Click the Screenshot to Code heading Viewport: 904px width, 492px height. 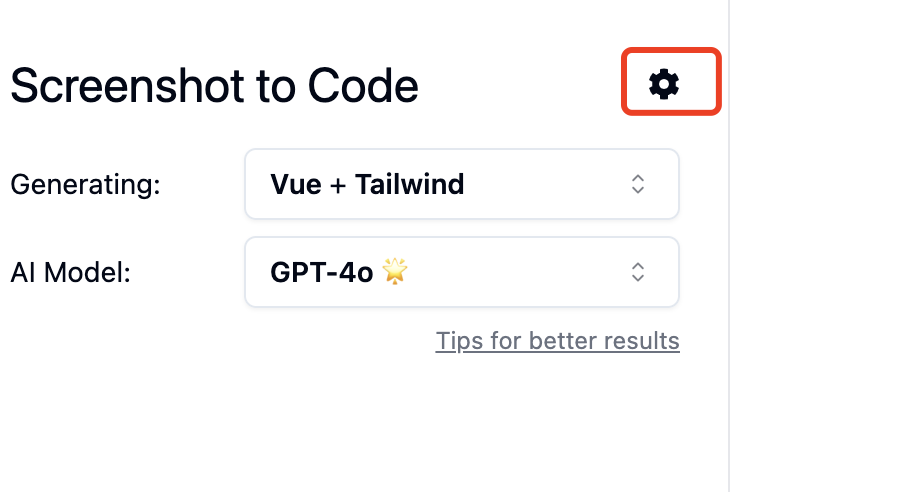(x=214, y=86)
